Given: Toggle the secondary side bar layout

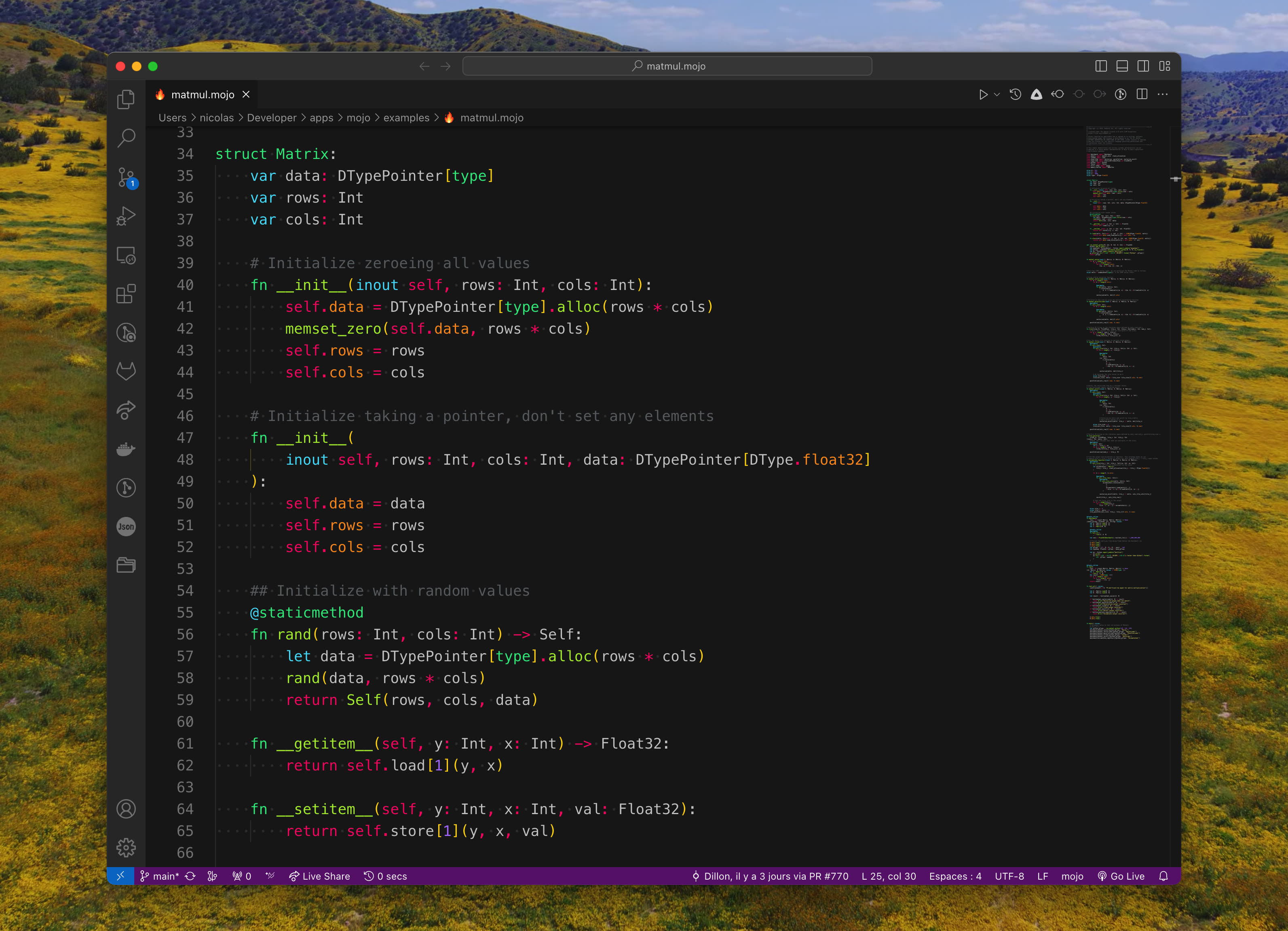Looking at the screenshot, I should click(1143, 66).
